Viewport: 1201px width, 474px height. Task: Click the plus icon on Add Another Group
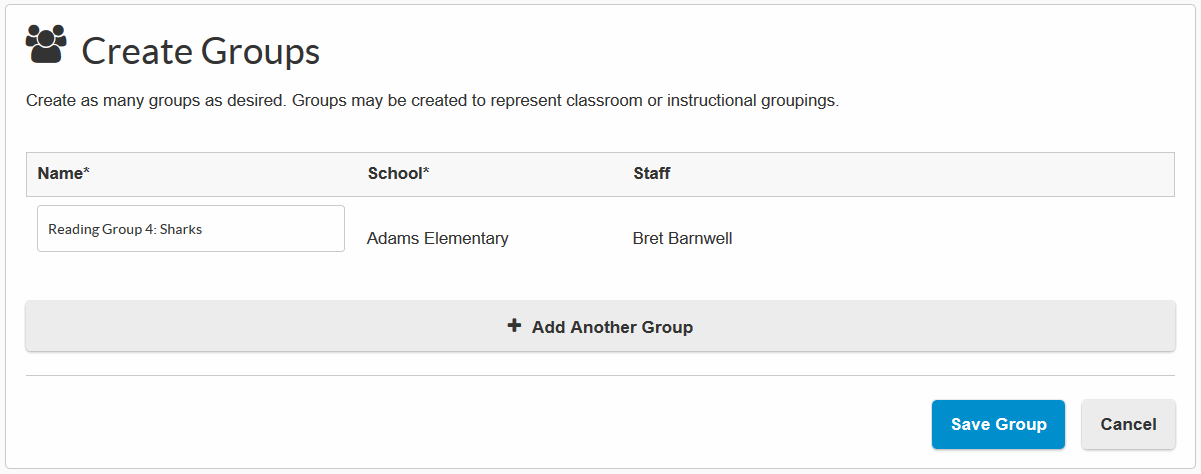pyautogui.click(x=514, y=326)
